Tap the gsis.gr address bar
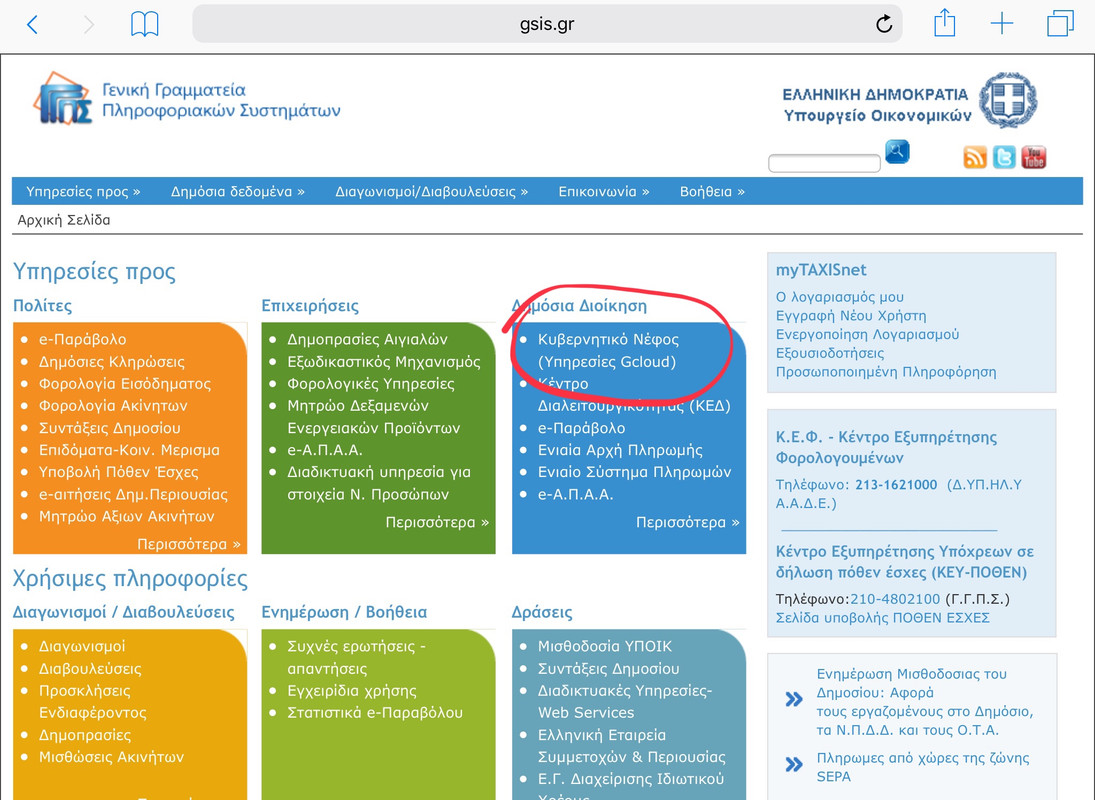1095x800 pixels. 547,24
